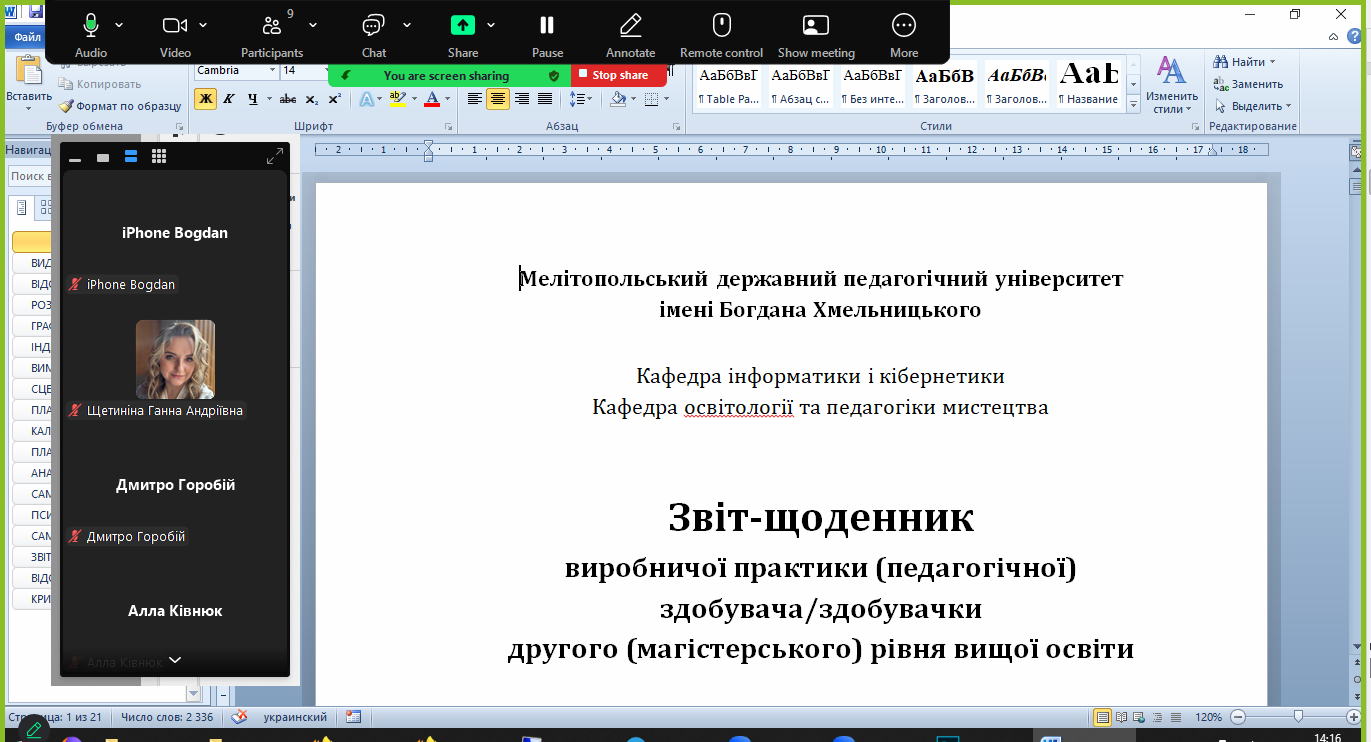Click the zoom slider handle in status bar
The height and width of the screenshot is (742, 1371).
1298,716
